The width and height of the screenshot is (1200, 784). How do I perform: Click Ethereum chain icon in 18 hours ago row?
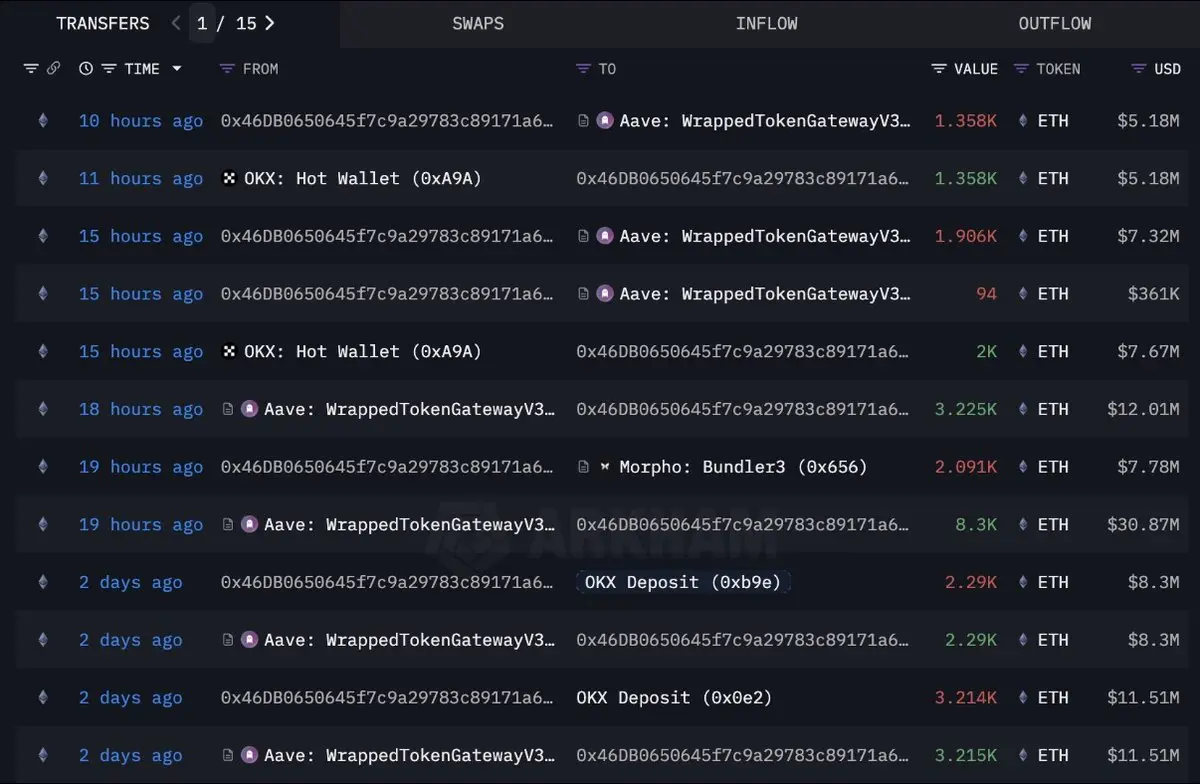(x=42, y=409)
